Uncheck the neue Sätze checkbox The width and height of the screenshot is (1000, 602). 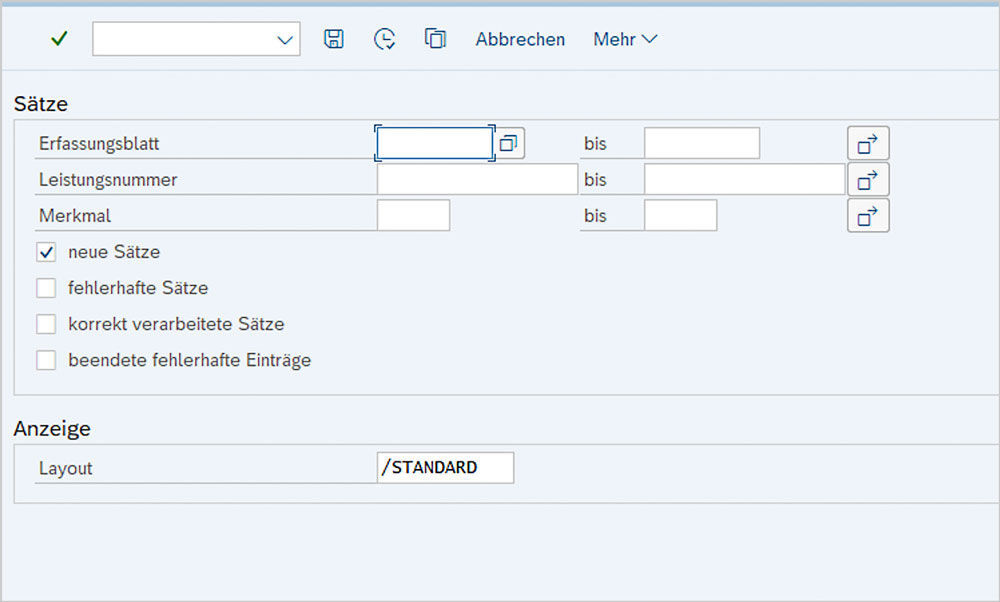(46, 252)
